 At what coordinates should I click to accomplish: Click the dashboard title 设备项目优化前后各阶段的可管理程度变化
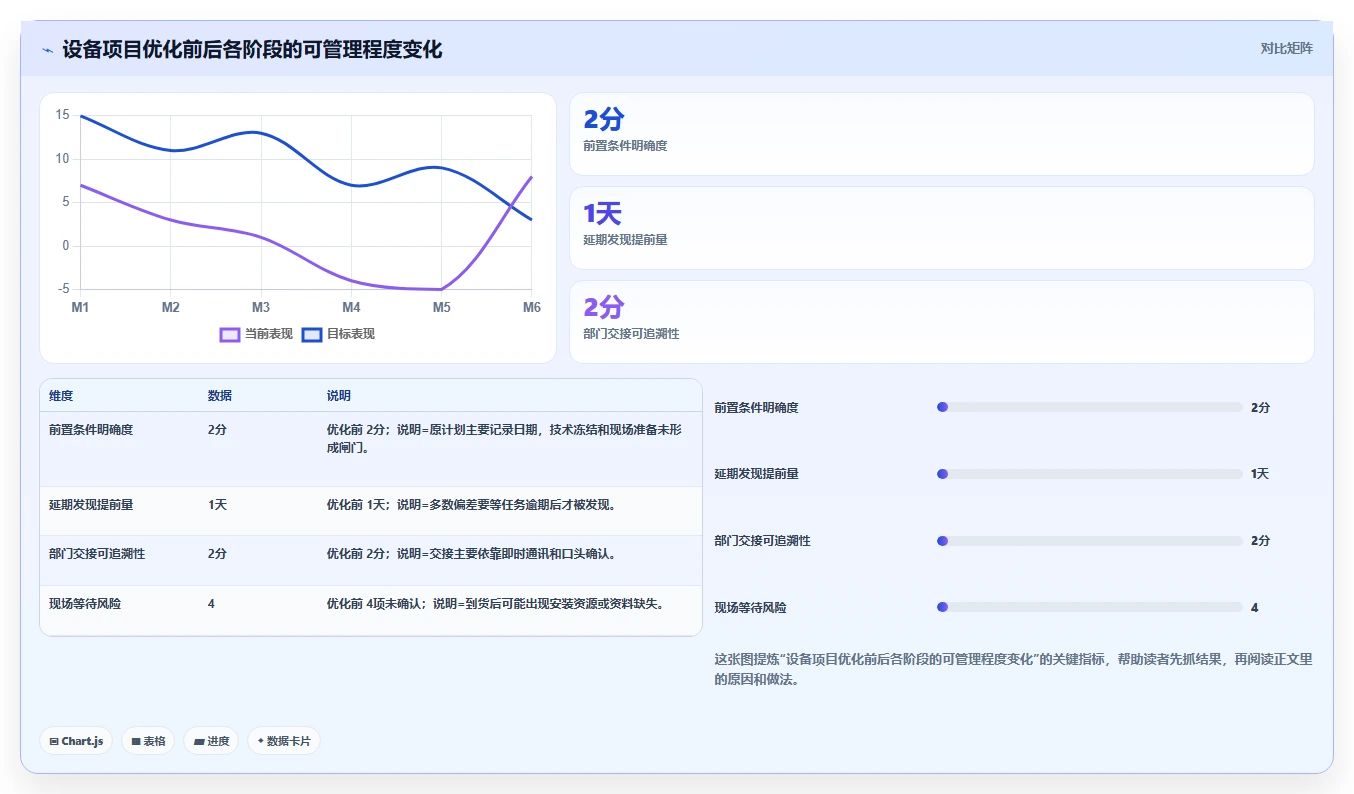coord(252,50)
